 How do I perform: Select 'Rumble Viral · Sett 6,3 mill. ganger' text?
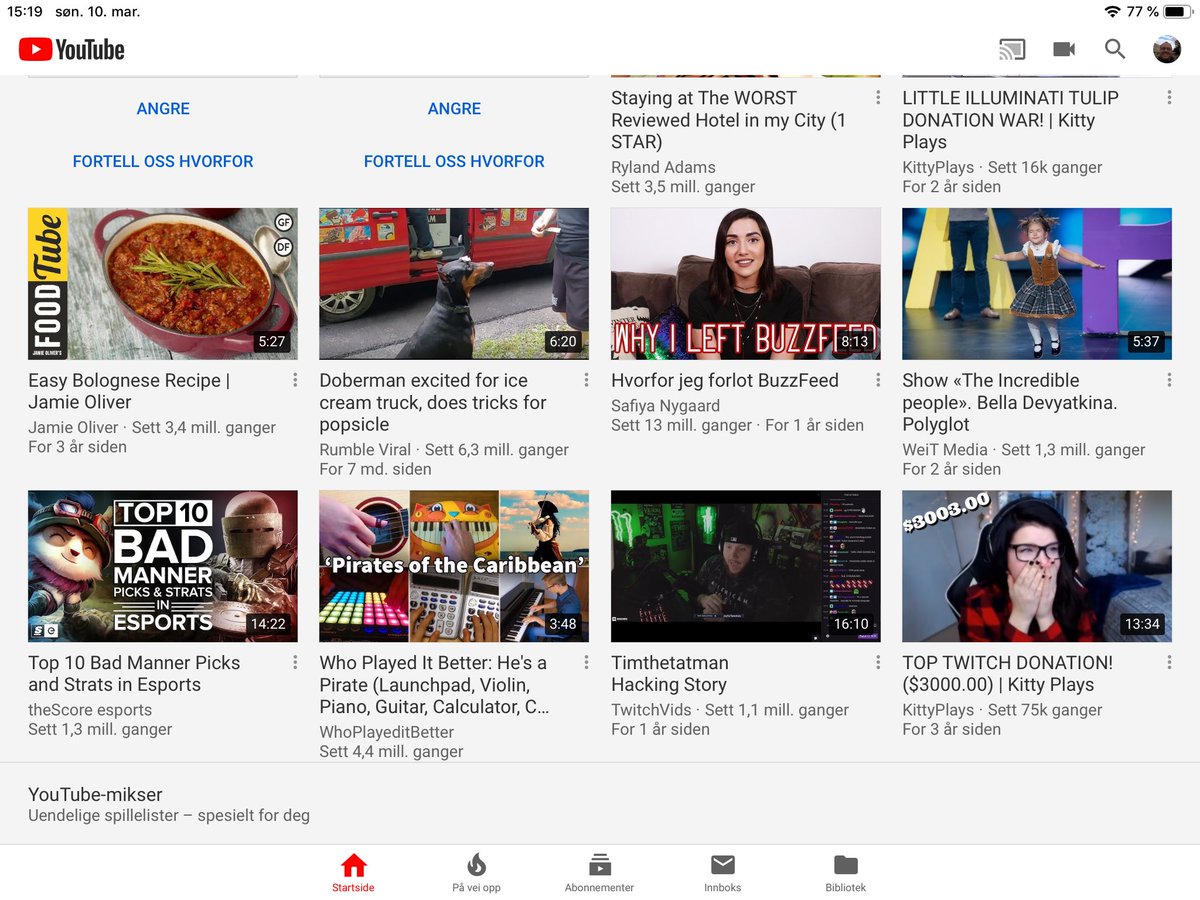(444, 450)
